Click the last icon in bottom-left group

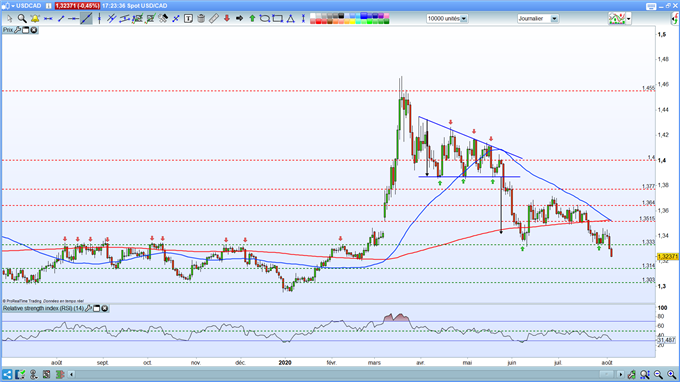pos(60,374)
